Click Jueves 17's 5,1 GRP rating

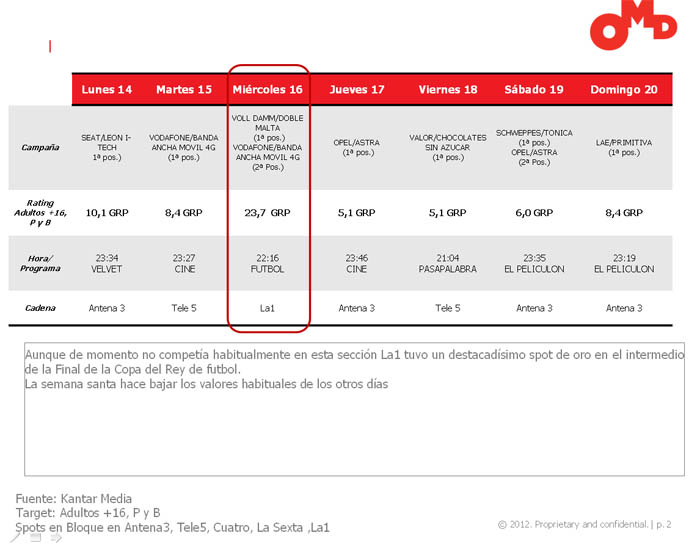point(357,213)
